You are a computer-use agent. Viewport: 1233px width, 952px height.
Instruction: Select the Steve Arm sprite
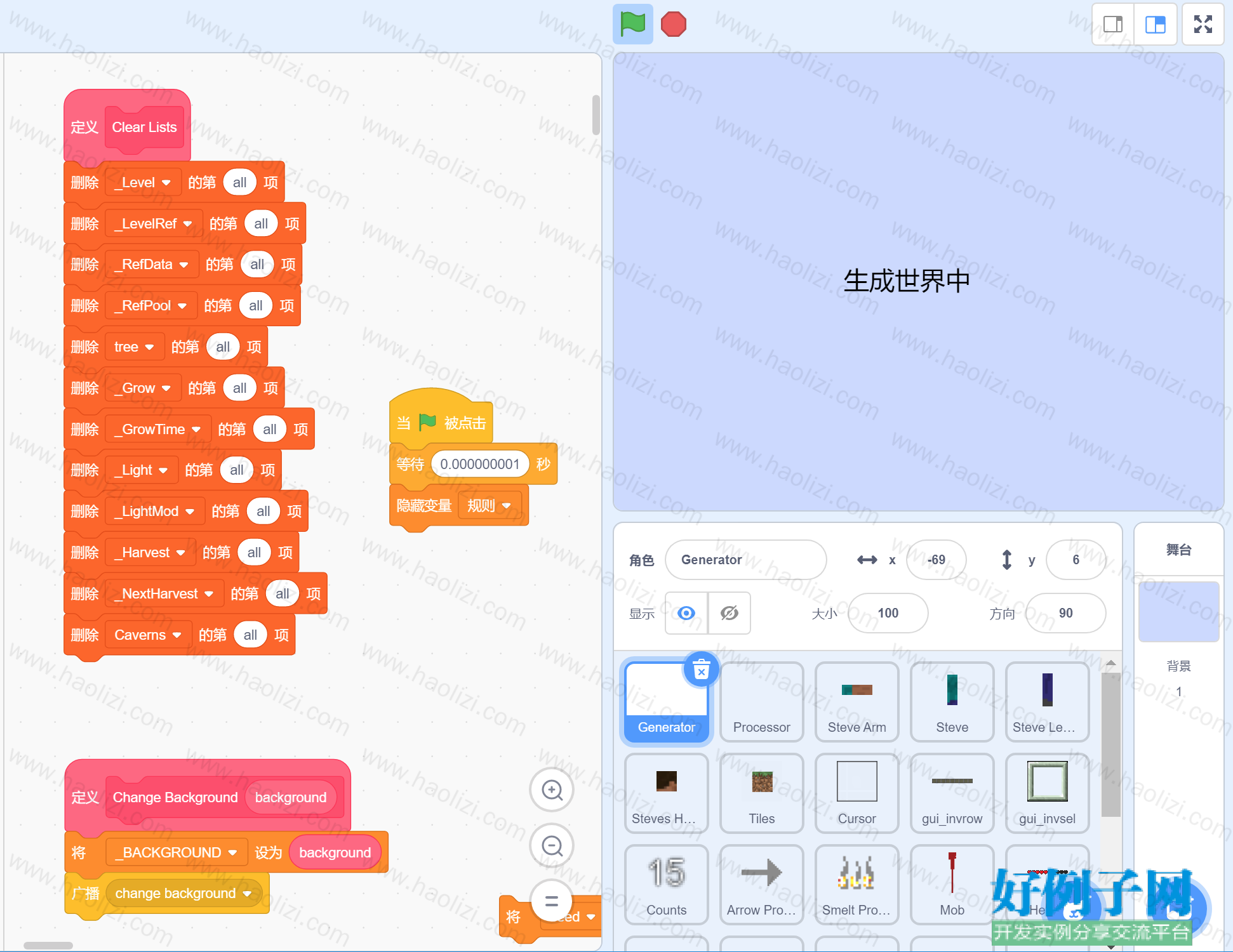click(857, 702)
